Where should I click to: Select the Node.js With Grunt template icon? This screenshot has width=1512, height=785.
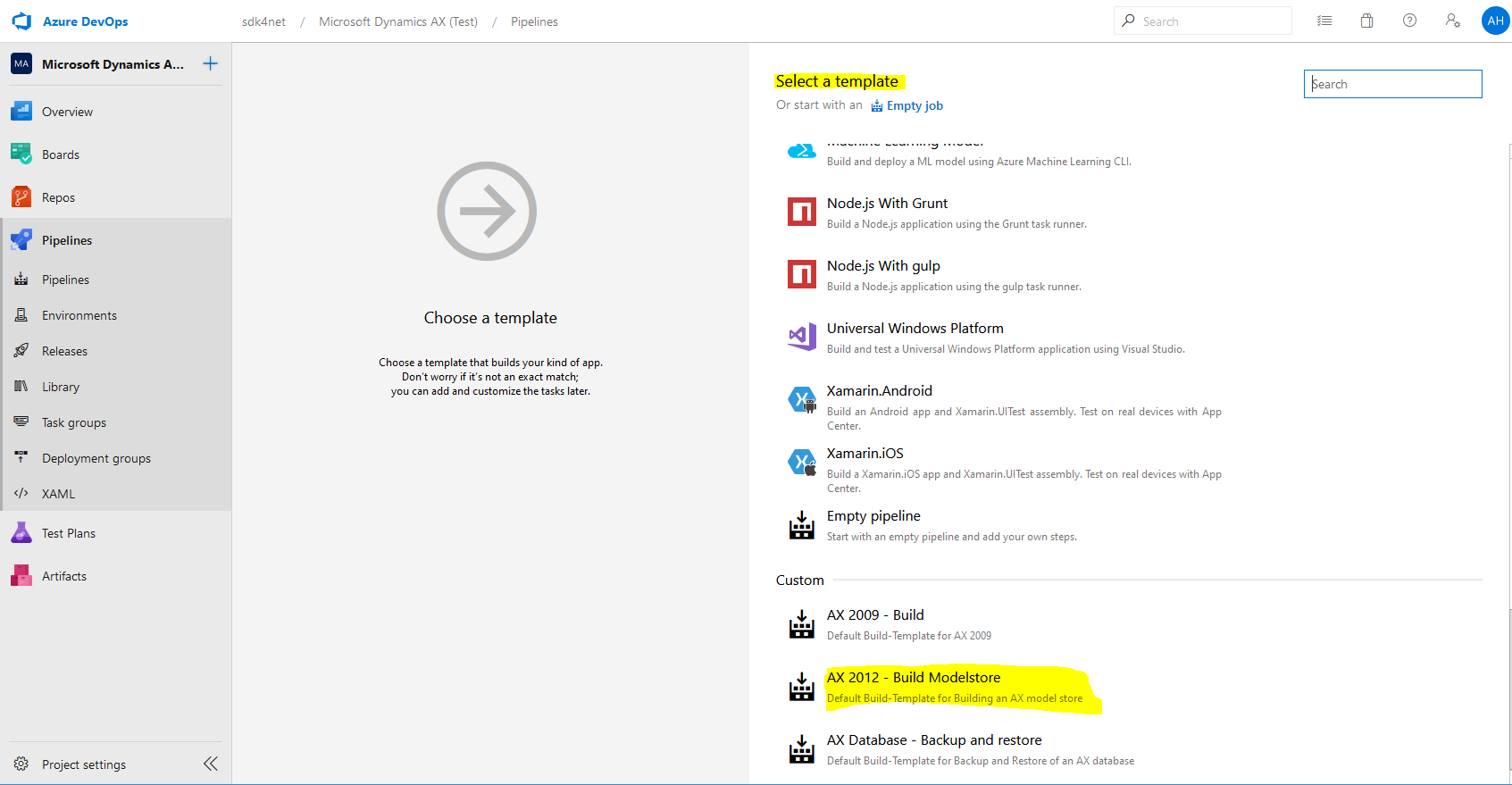pyautogui.click(x=802, y=213)
